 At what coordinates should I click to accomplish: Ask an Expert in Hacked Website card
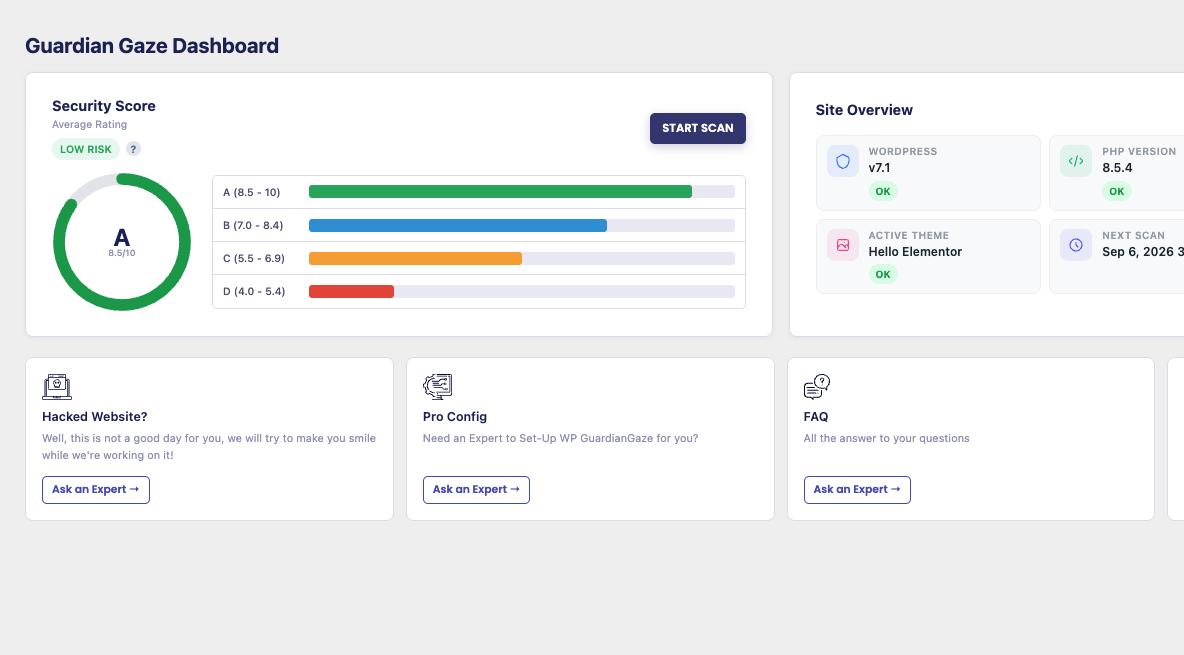96,490
